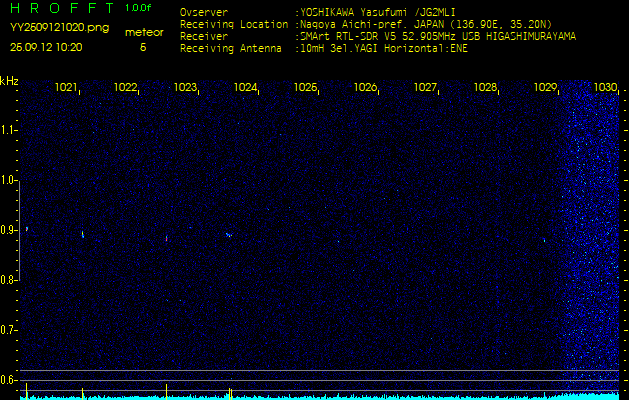Click the kHz axis unit label
The image size is (629, 400).
click(9, 81)
